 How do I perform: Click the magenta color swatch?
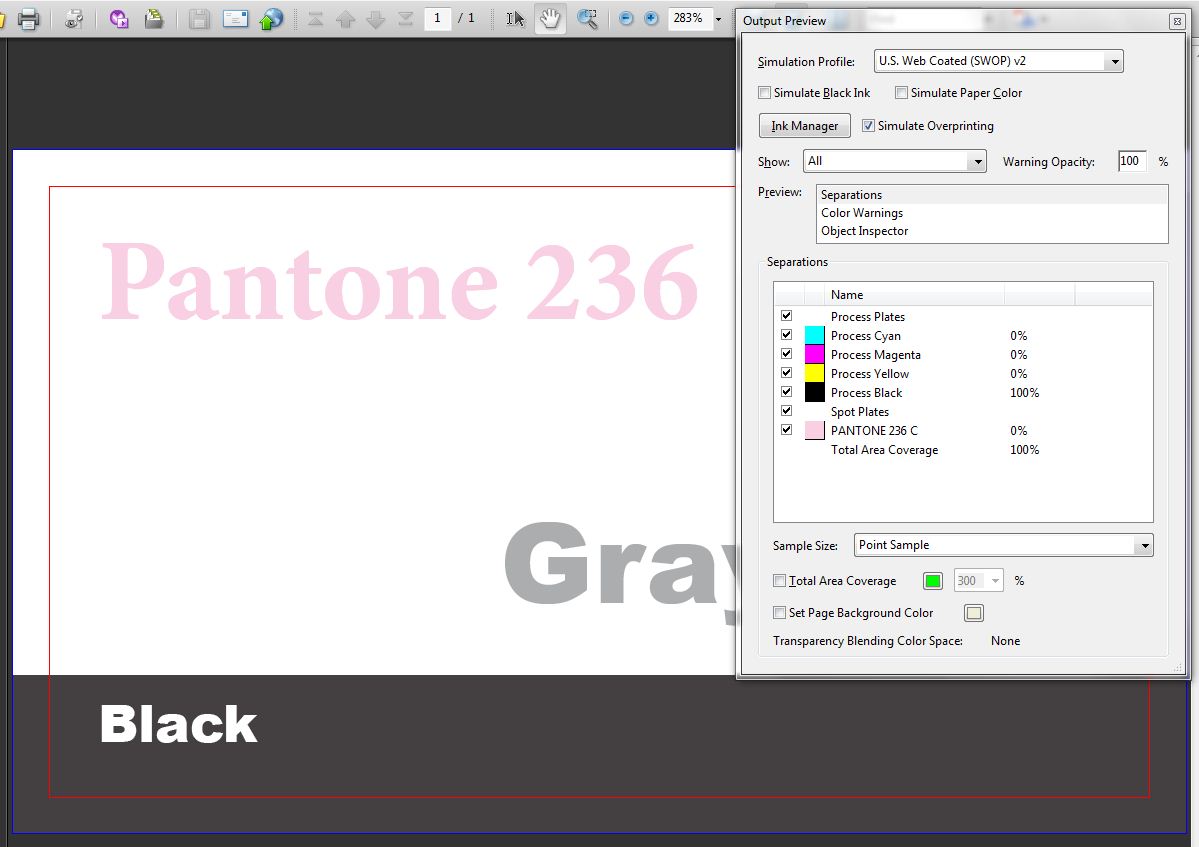click(814, 355)
